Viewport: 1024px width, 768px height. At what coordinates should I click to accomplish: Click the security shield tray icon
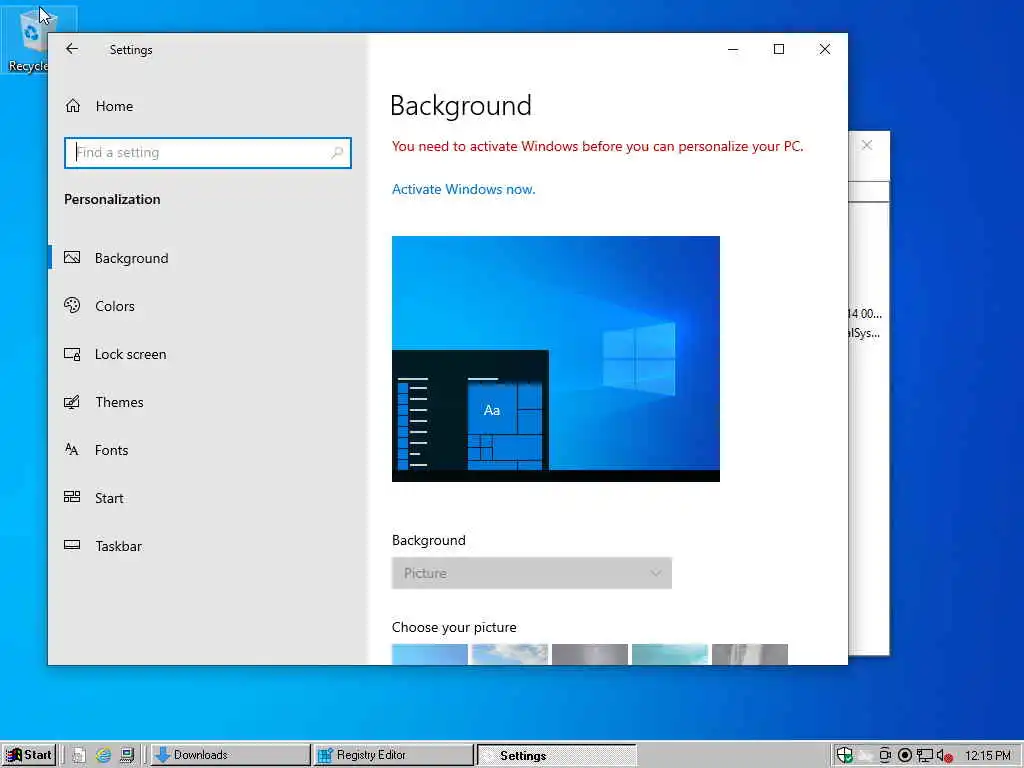(844, 755)
